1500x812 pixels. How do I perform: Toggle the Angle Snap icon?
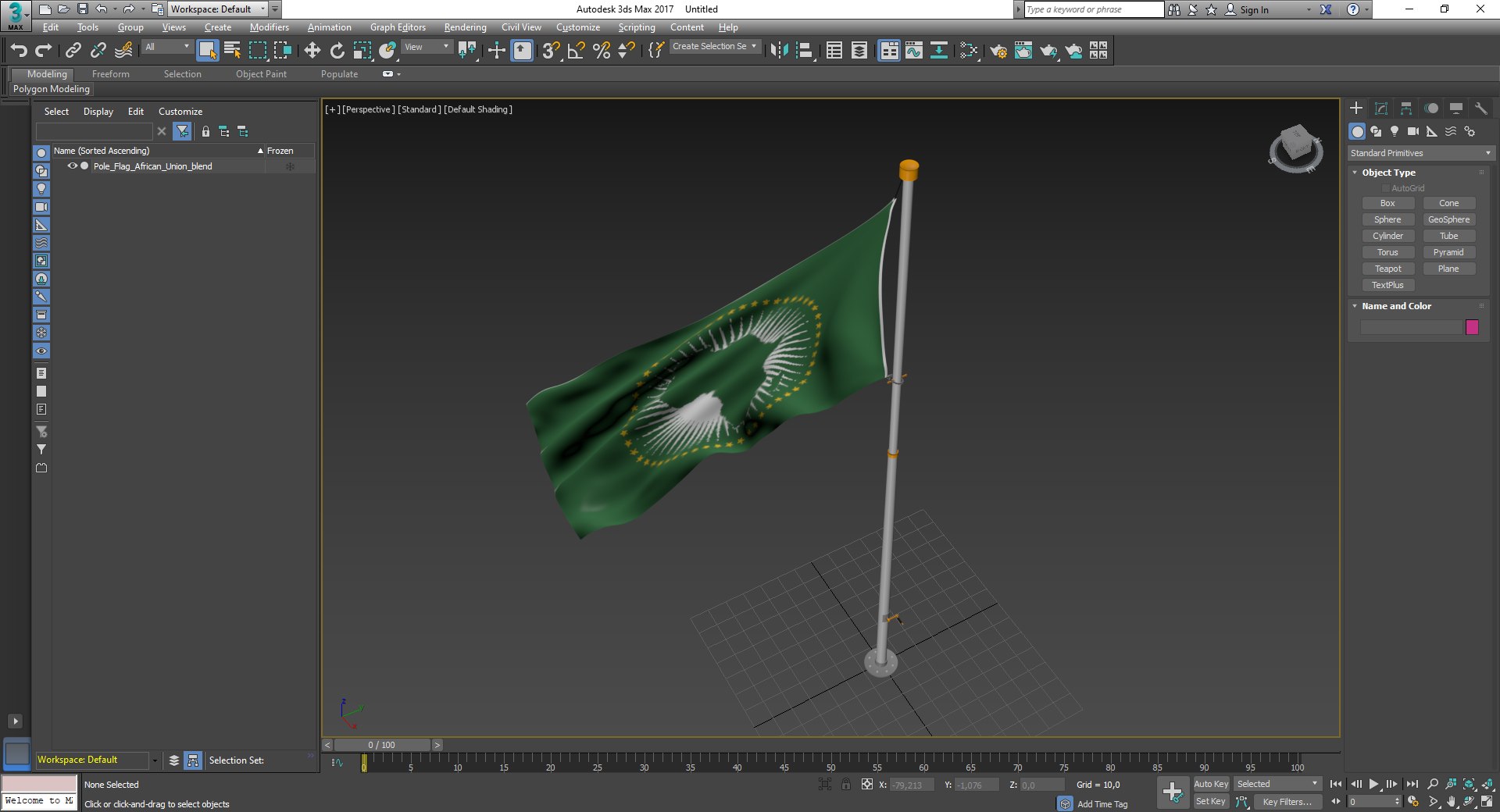pos(577,51)
